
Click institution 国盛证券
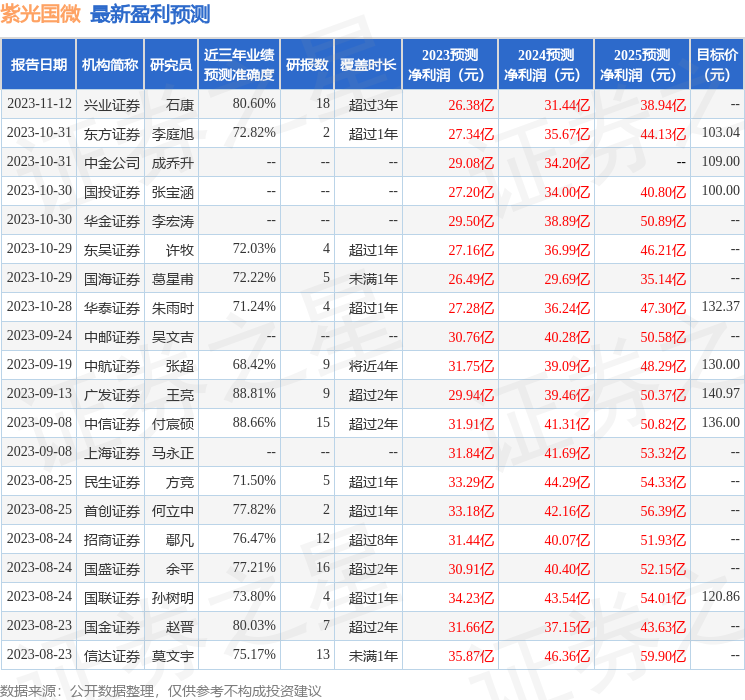click(x=112, y=569)
